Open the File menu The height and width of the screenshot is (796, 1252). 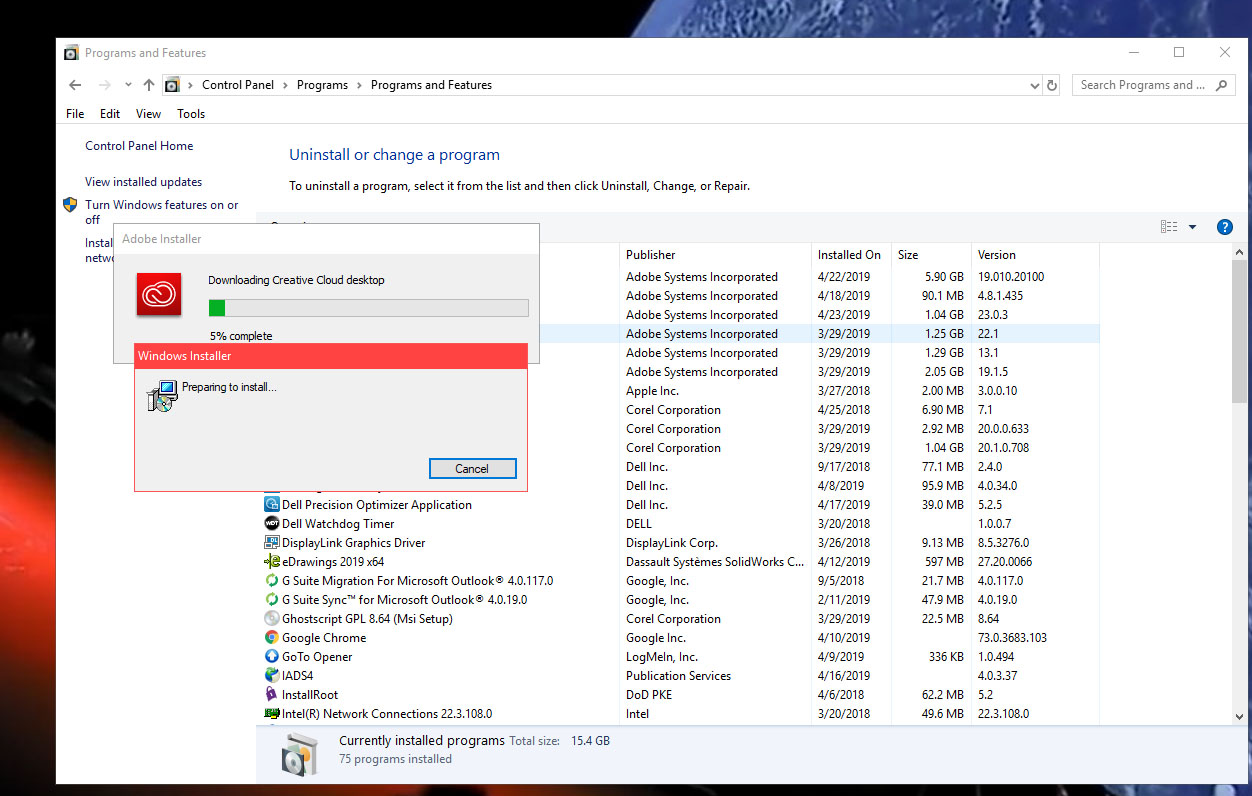(74, 113)
